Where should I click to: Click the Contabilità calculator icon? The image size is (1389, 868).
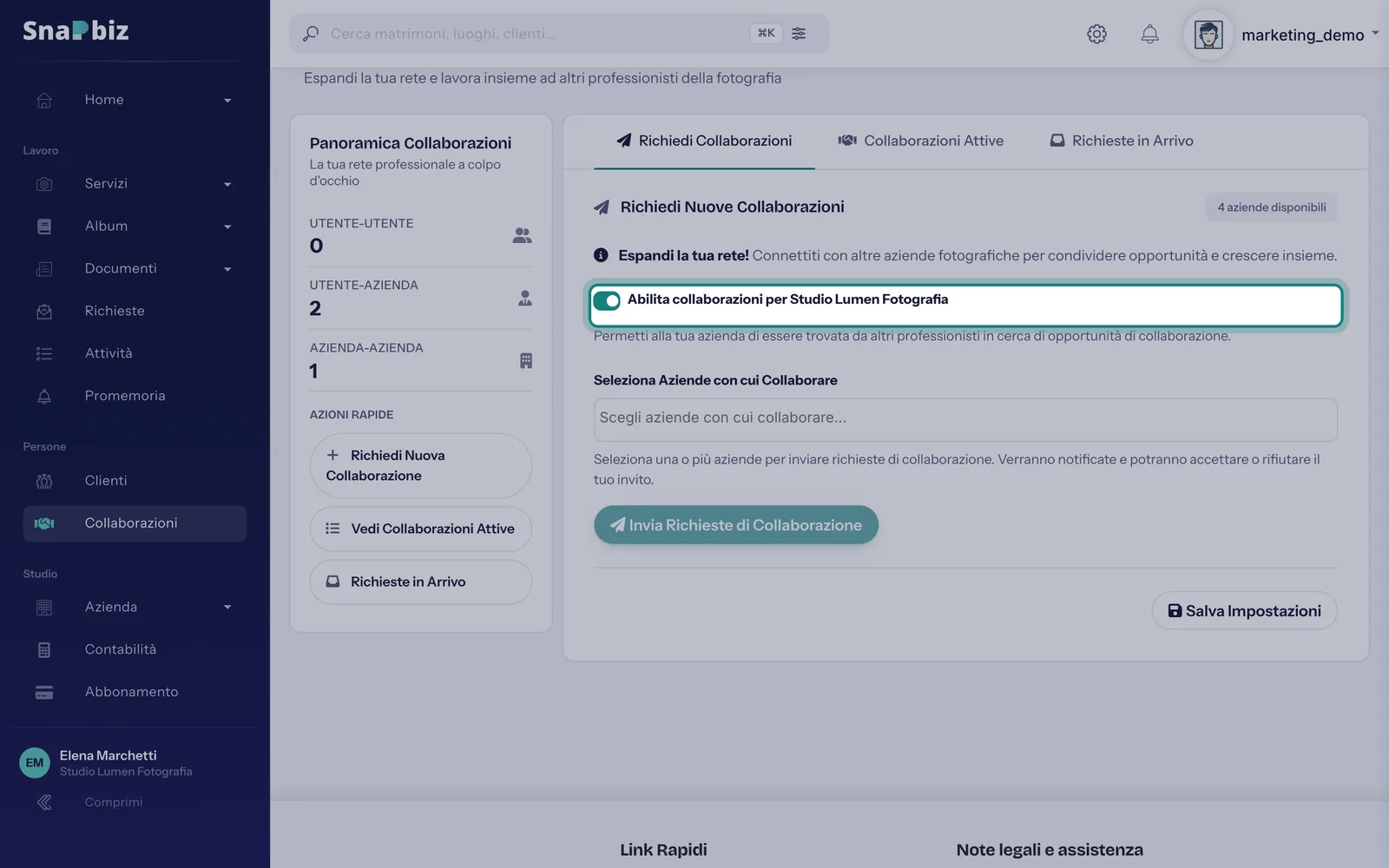coord(44,649)
